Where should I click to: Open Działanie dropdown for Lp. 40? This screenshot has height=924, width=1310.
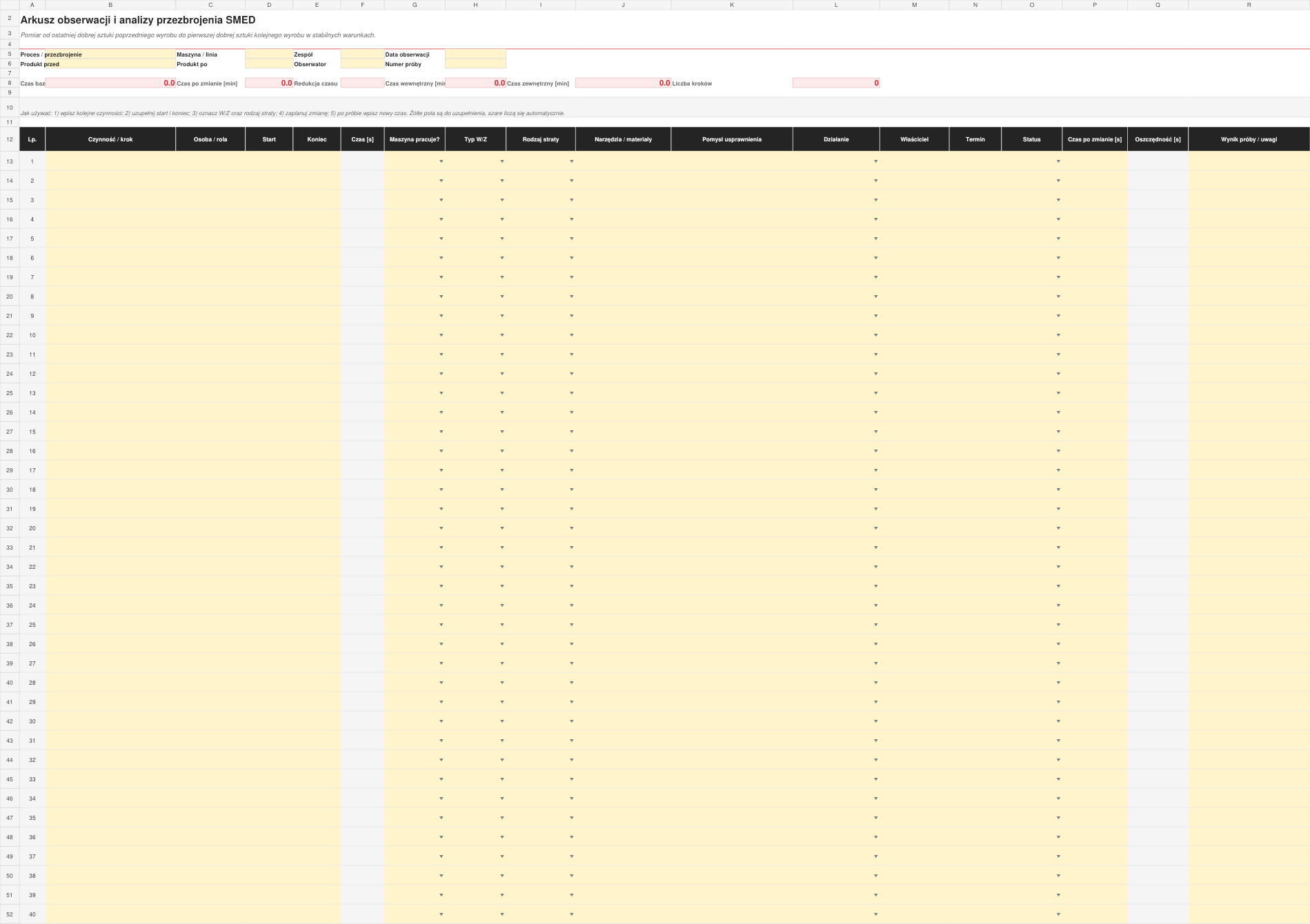tap(875, 914)
